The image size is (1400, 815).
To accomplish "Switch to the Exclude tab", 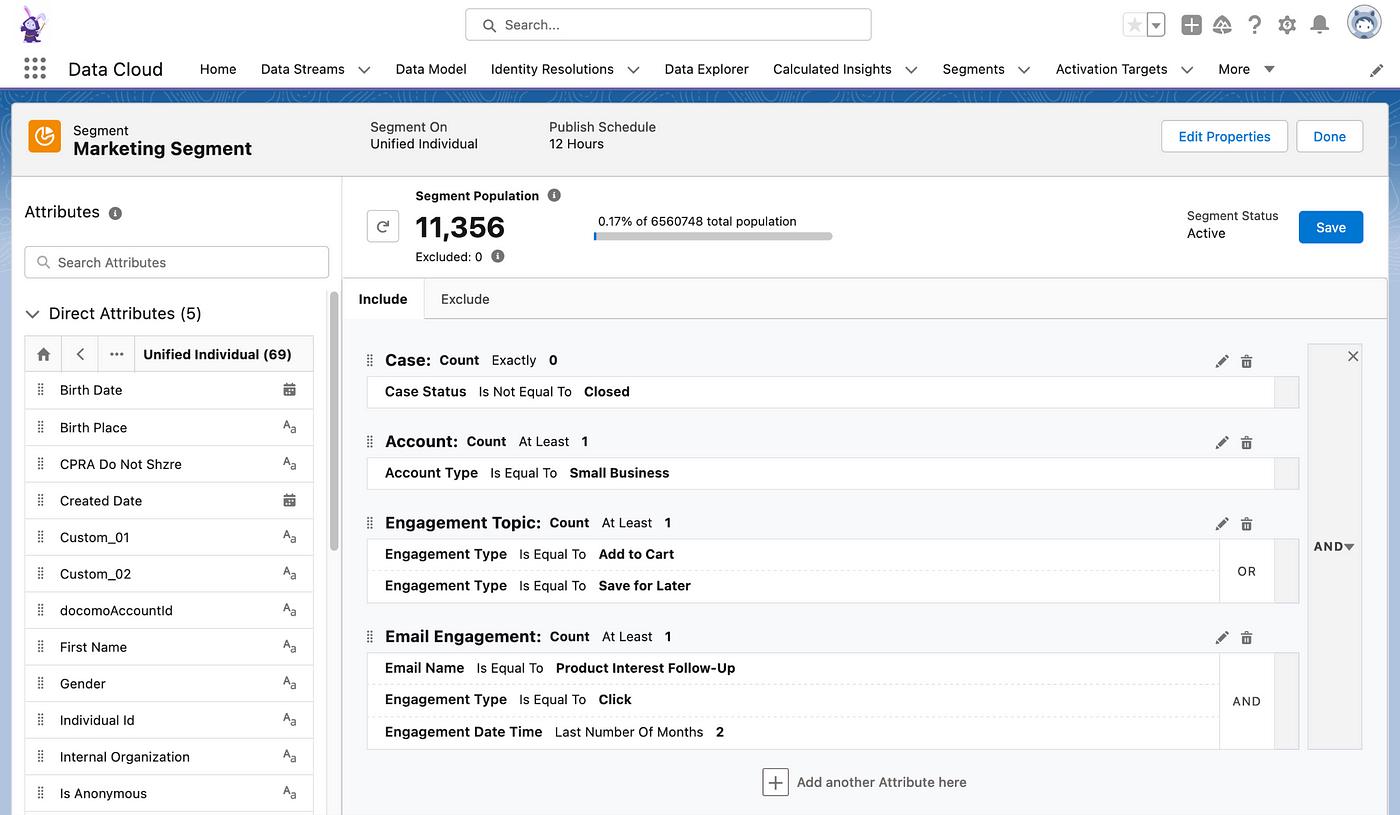I will click(x=465, y=299).
